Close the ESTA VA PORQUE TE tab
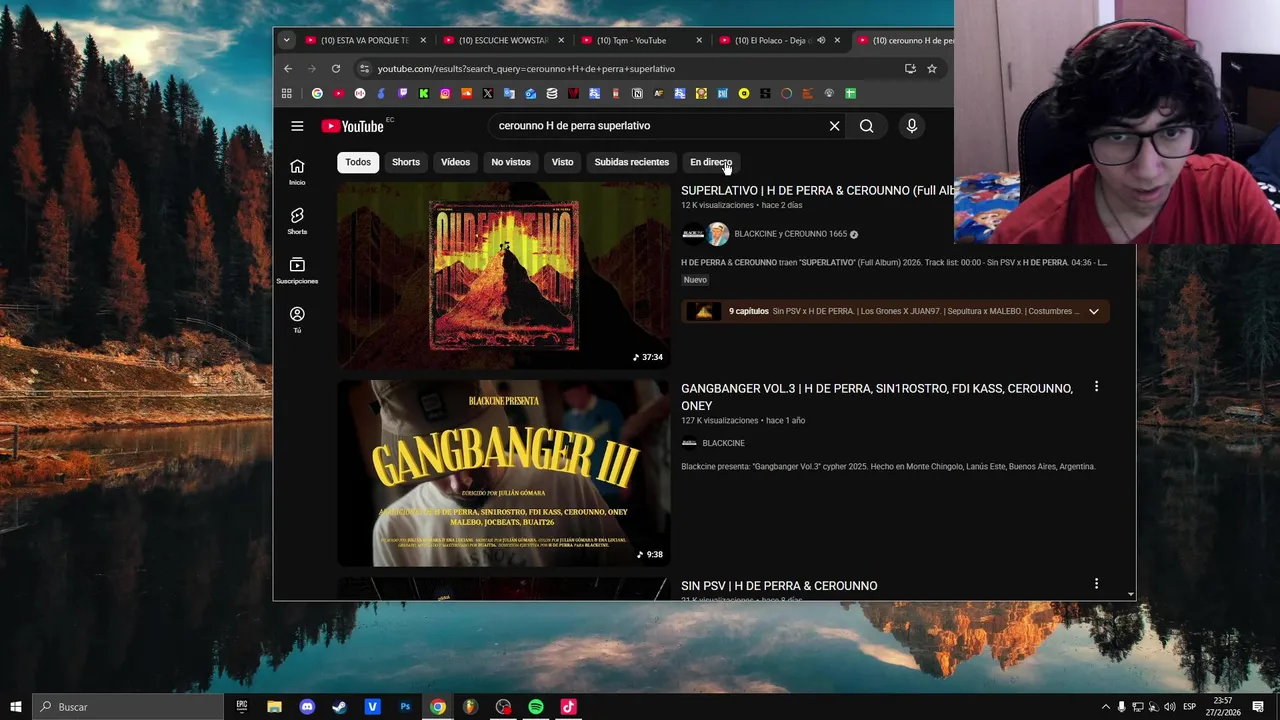The height and width of the screenshot is (720, 1280). [x=423, y=41]
